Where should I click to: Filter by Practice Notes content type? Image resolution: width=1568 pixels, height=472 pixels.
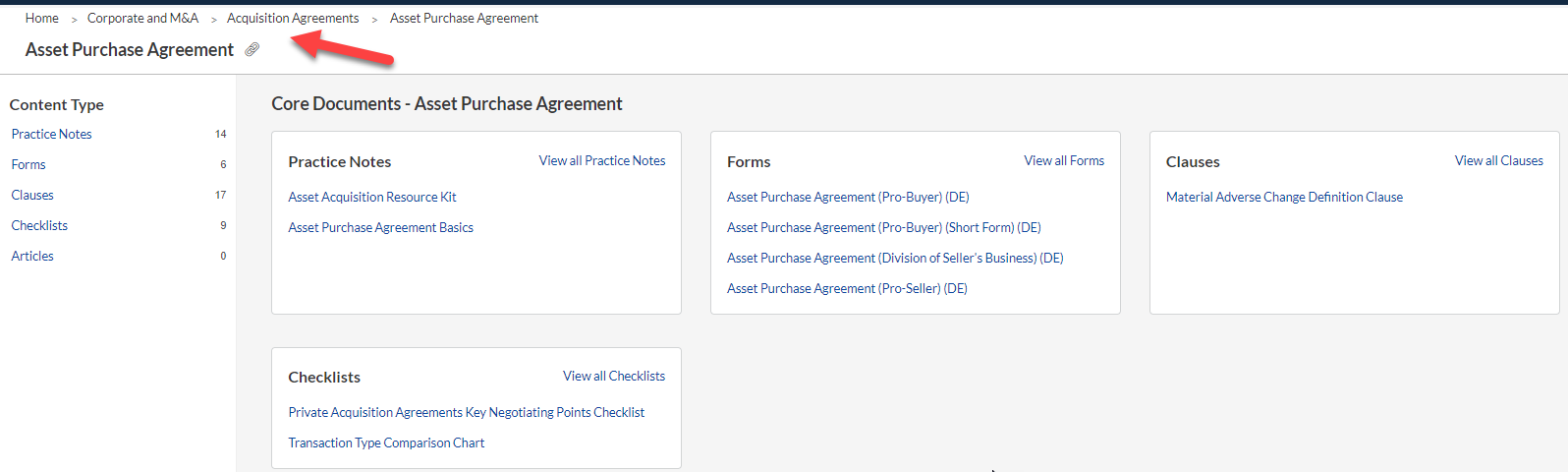[52, 134]
